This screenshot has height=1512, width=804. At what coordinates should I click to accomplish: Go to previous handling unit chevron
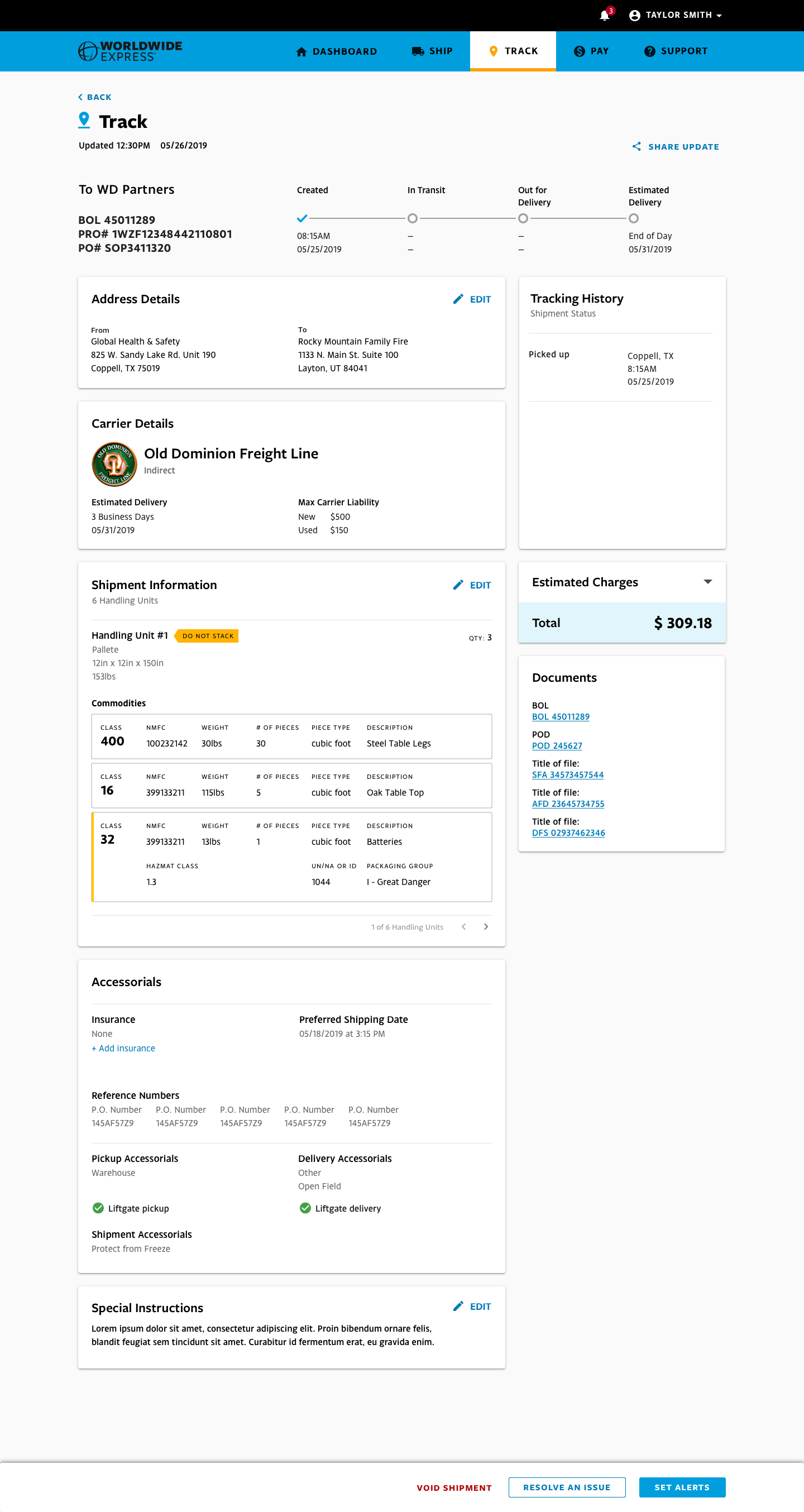click(x=463, y=926)
